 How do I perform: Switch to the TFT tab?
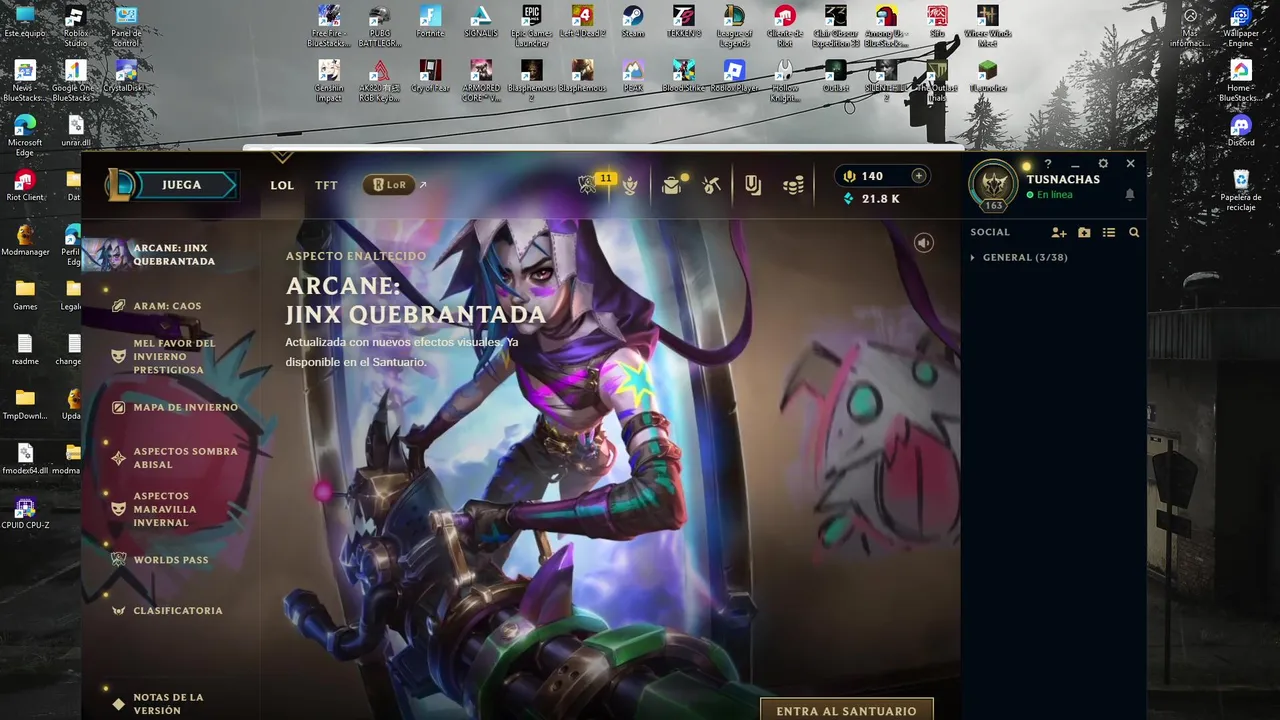point(326,185)
